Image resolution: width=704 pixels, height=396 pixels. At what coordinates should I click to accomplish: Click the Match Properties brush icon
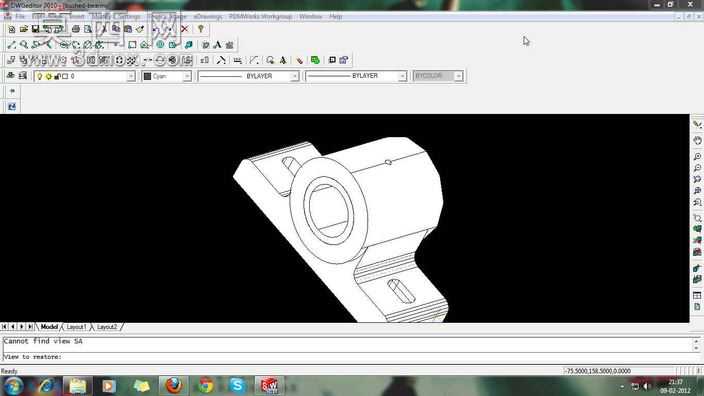point(140,29)
